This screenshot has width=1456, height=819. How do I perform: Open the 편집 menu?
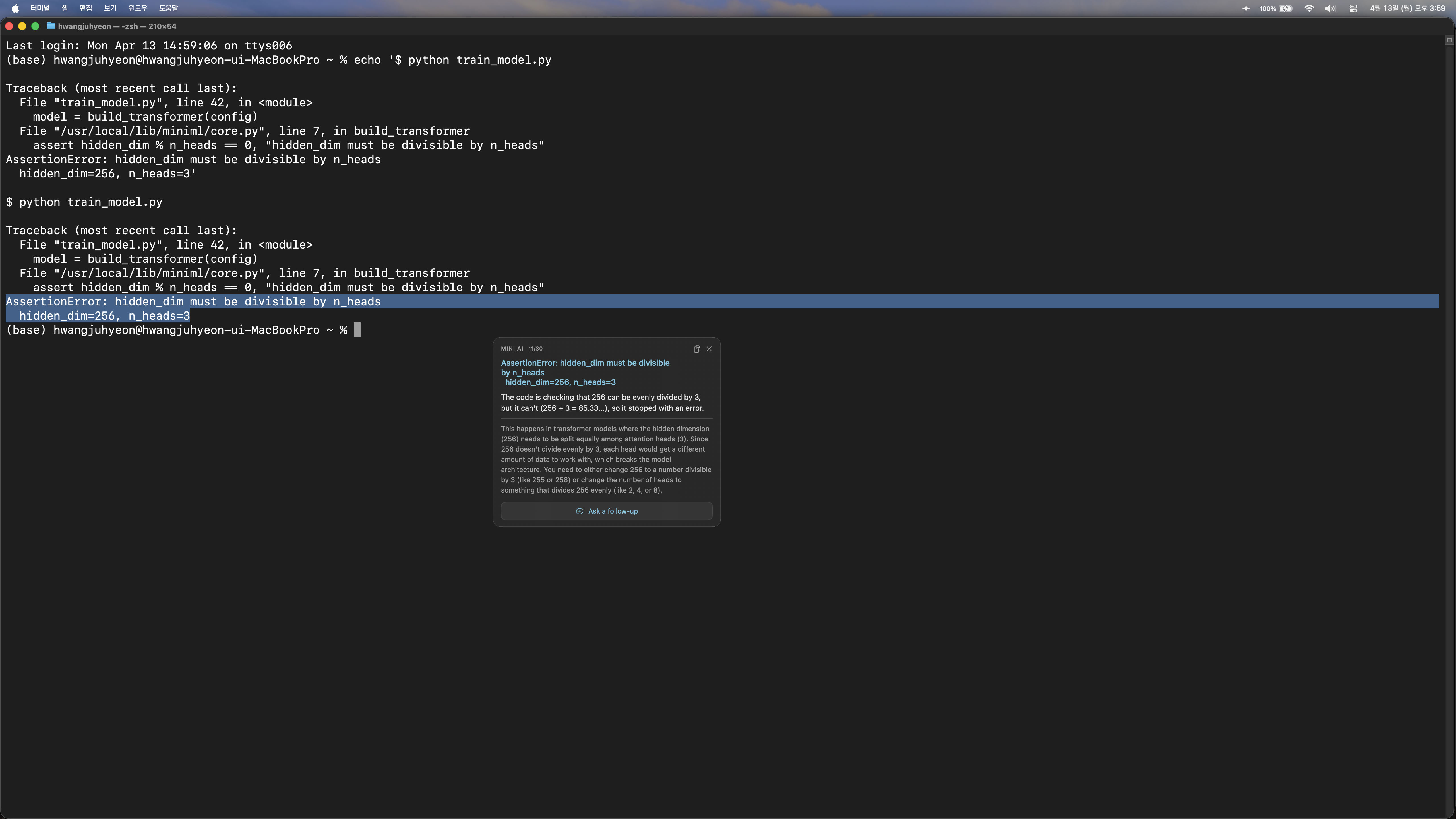[86, 9]
